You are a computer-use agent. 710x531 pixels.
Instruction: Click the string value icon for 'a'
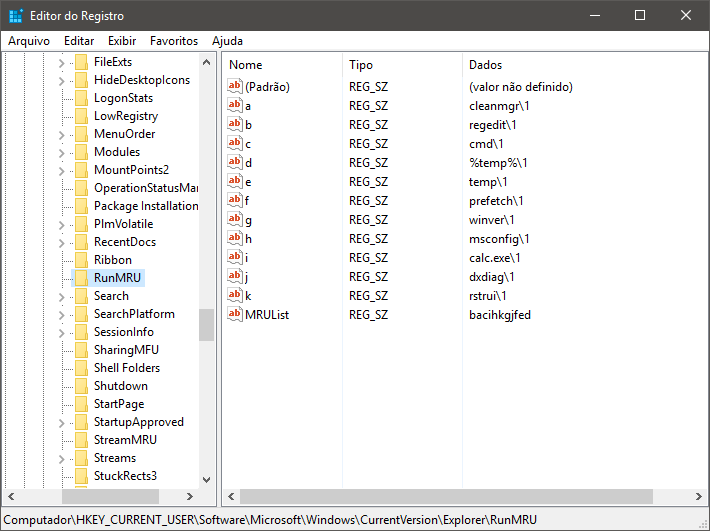(x=235, y=105)
